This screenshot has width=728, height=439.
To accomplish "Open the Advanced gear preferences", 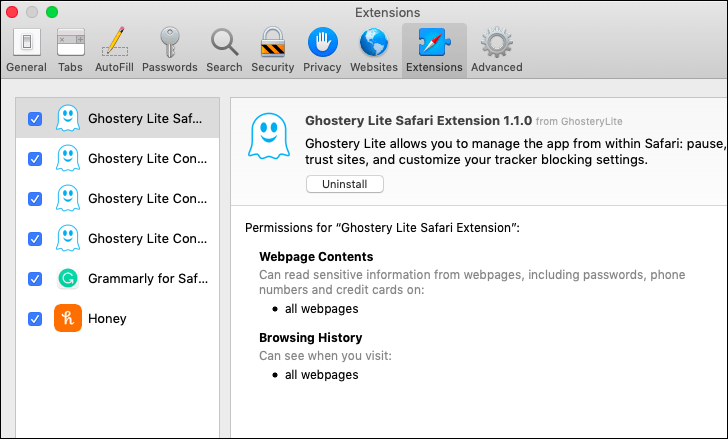I will point(496,50).
